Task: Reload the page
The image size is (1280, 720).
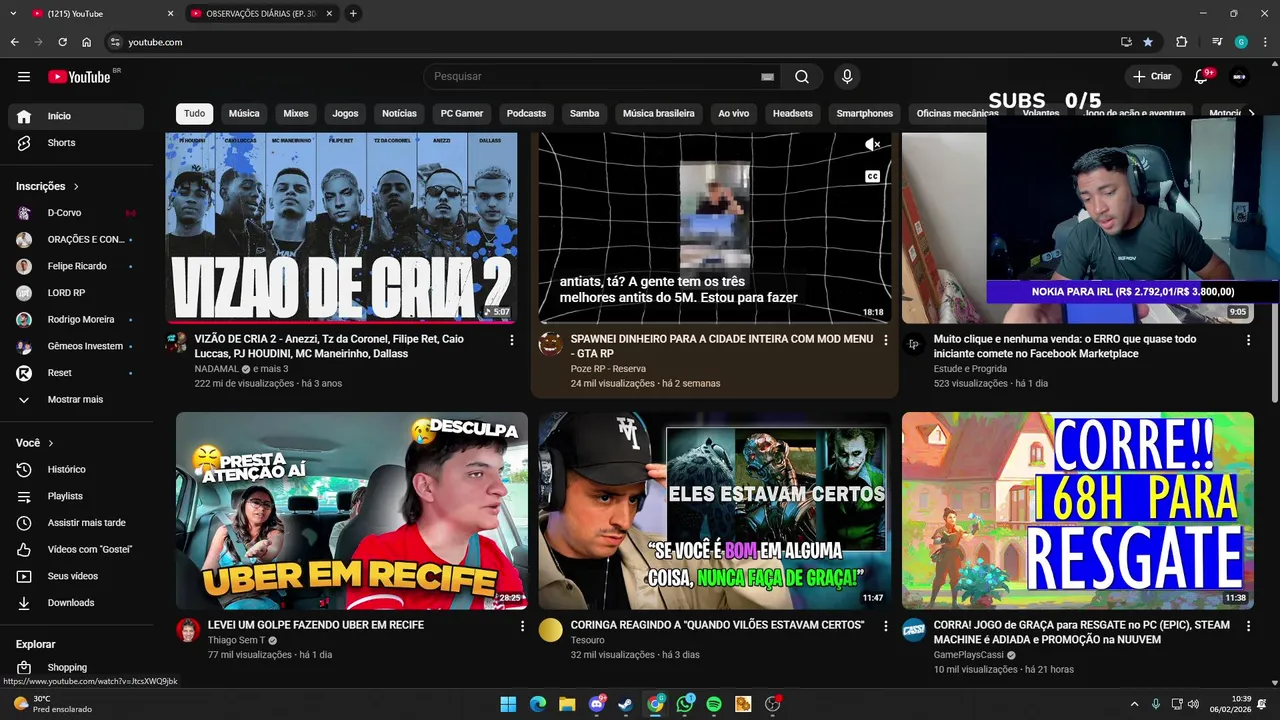Action: tap(62, 42)
